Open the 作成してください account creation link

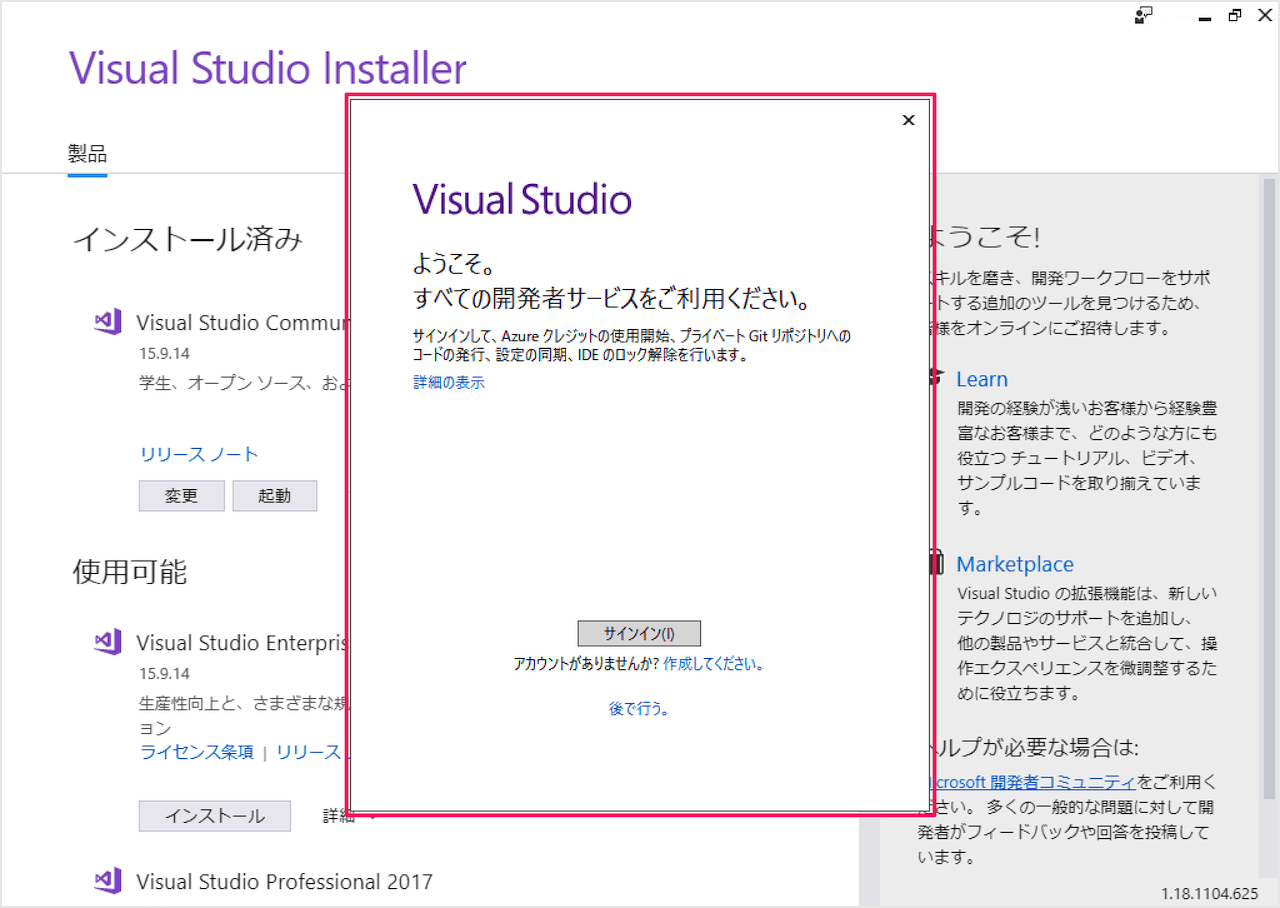[x=713, y=664]
